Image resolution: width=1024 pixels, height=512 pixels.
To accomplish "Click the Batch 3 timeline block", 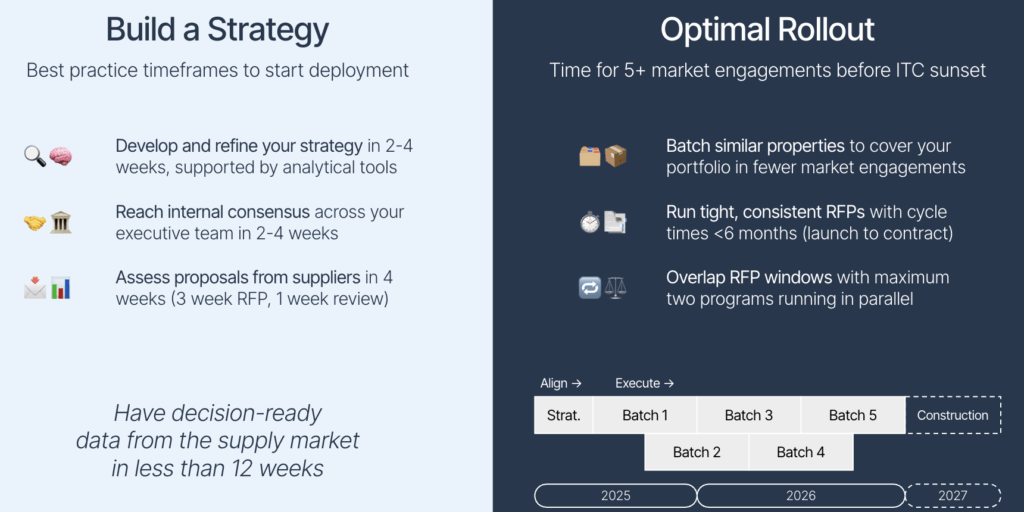I will [x=749, y=415].
